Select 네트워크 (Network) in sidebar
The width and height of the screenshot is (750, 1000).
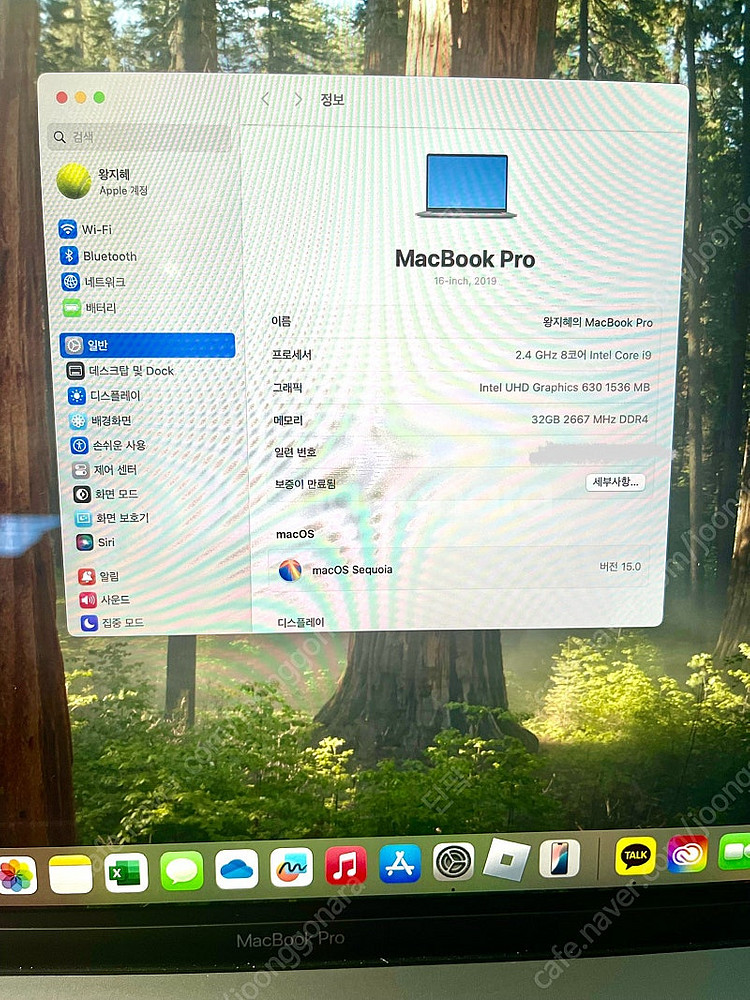coord(93,281)
